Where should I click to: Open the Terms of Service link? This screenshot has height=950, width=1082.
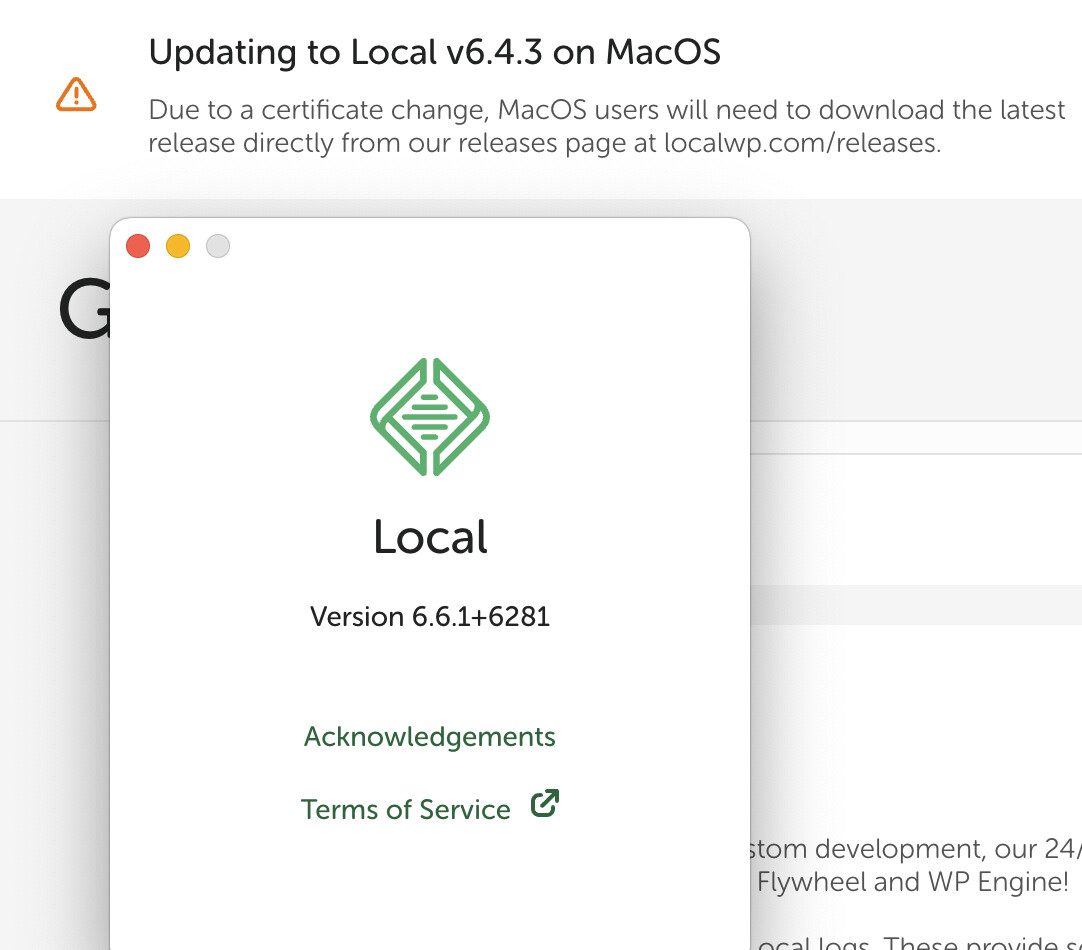coord(406,809)
